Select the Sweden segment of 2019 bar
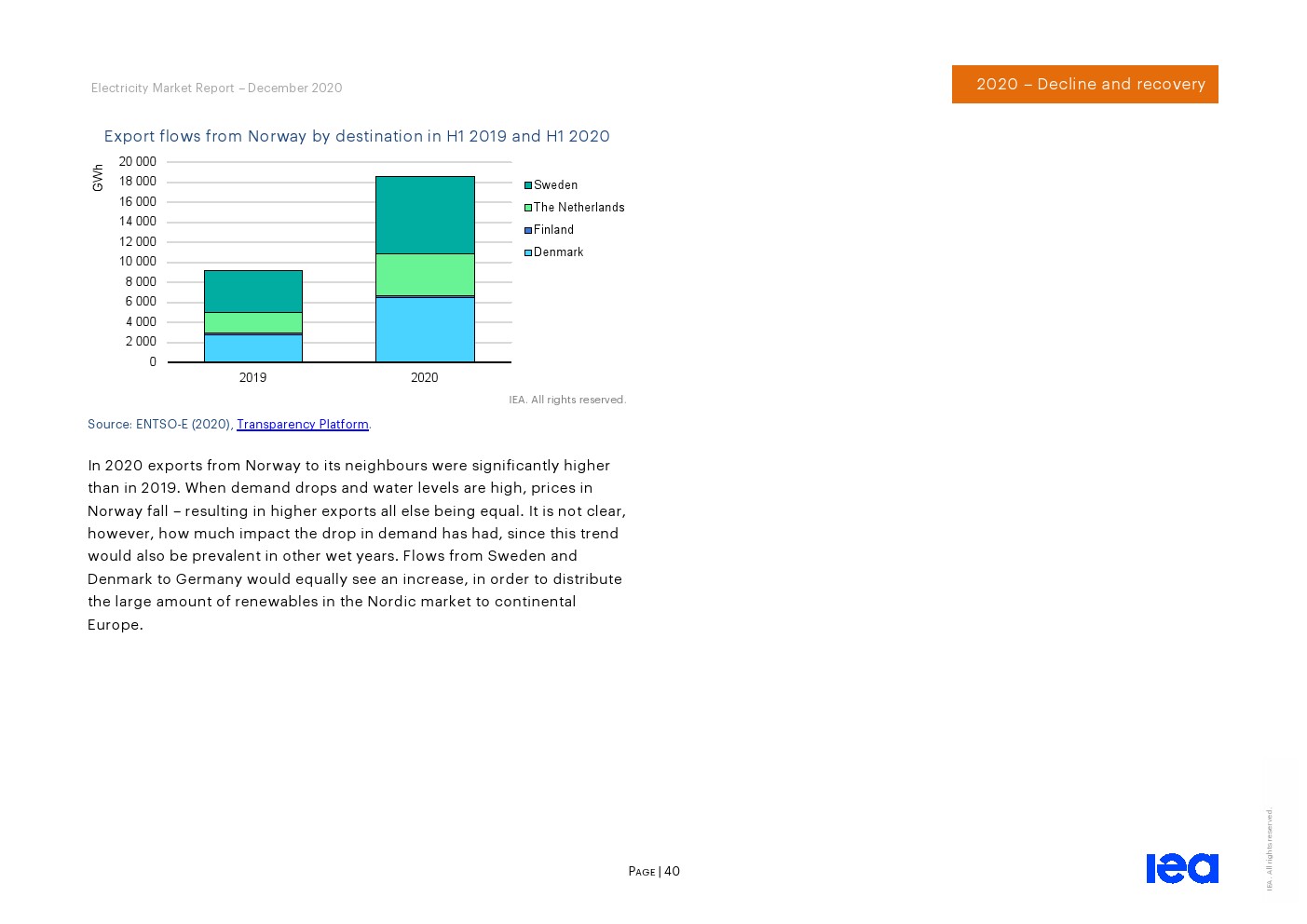This screenshot has width=1307, height=924. click(252, 292)
